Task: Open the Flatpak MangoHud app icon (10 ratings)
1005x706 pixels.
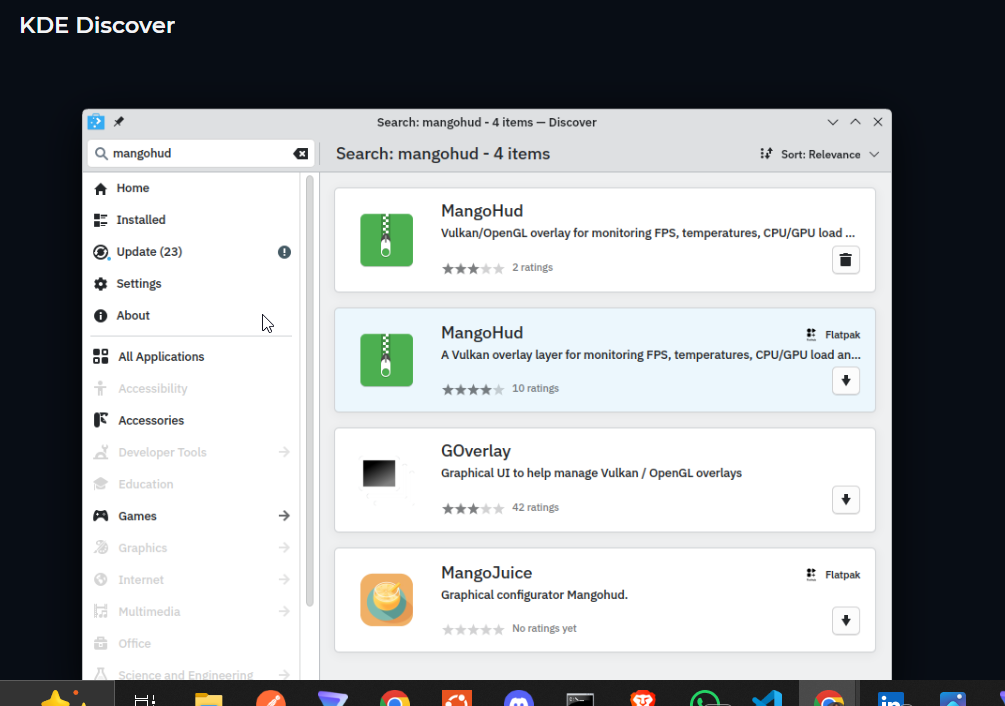Action: 386,360
